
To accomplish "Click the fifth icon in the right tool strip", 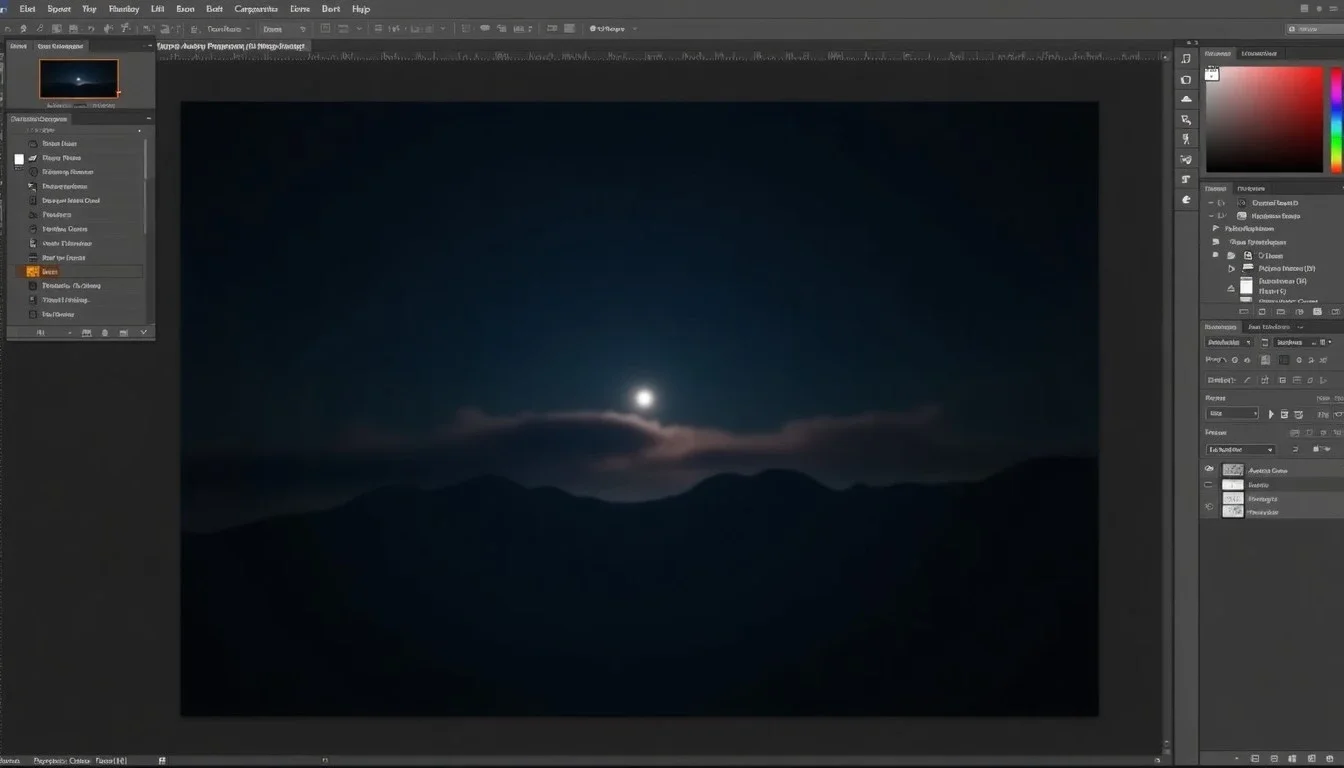I will point(1186,139).
